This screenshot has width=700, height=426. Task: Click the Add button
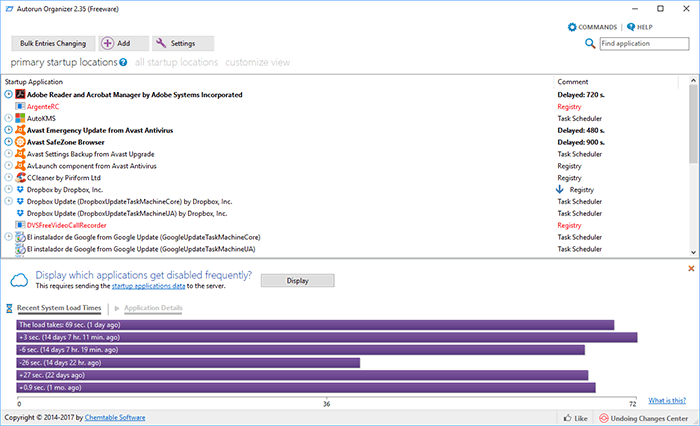pos(124,43)
